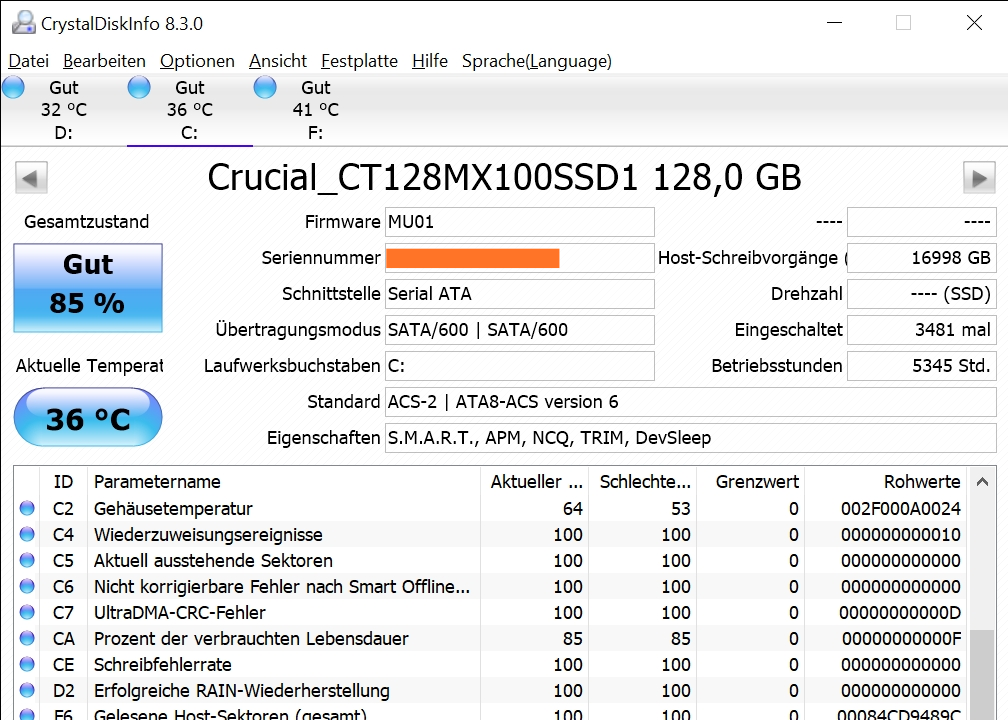Click the Eigenschaften features field
The image size is (1008, 720).
(x=690, y=438)
